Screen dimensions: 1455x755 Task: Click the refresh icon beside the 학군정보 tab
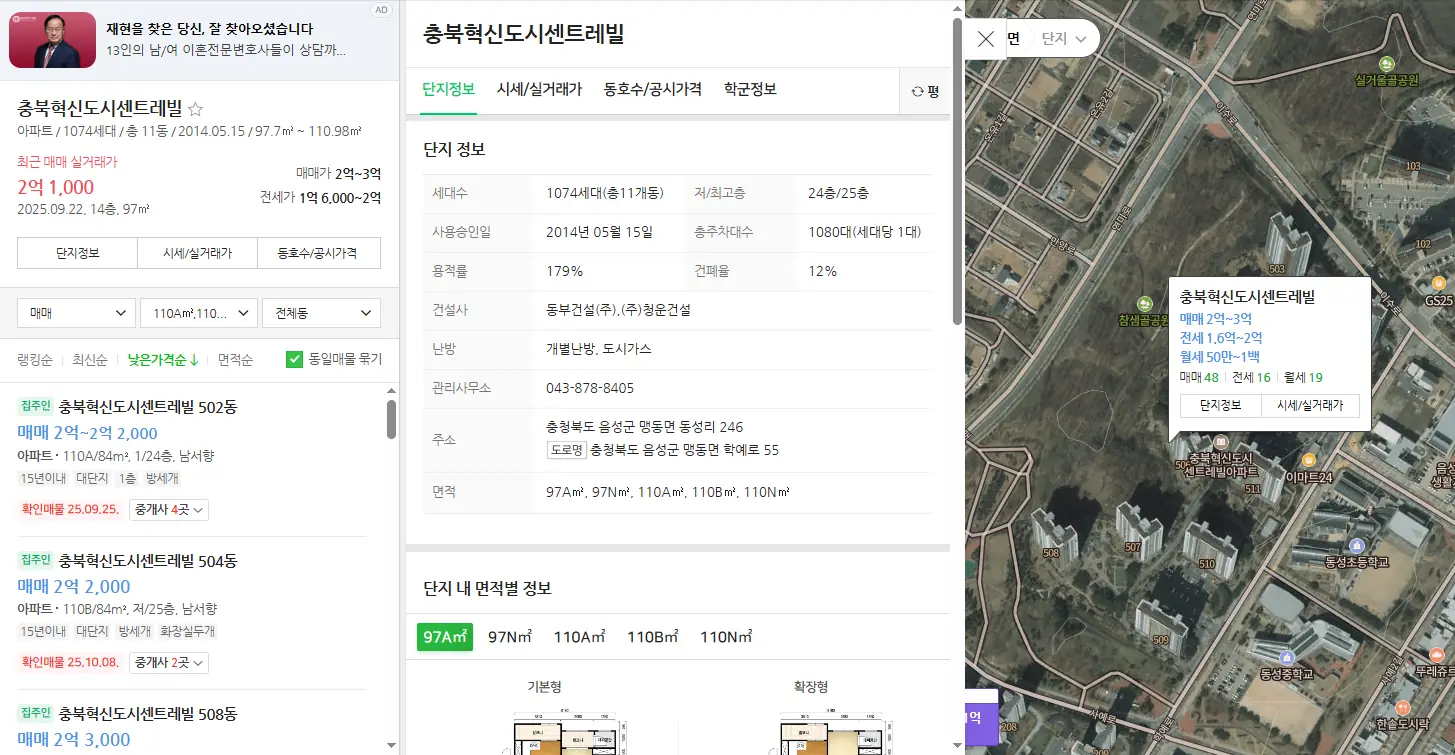point(917,91)
